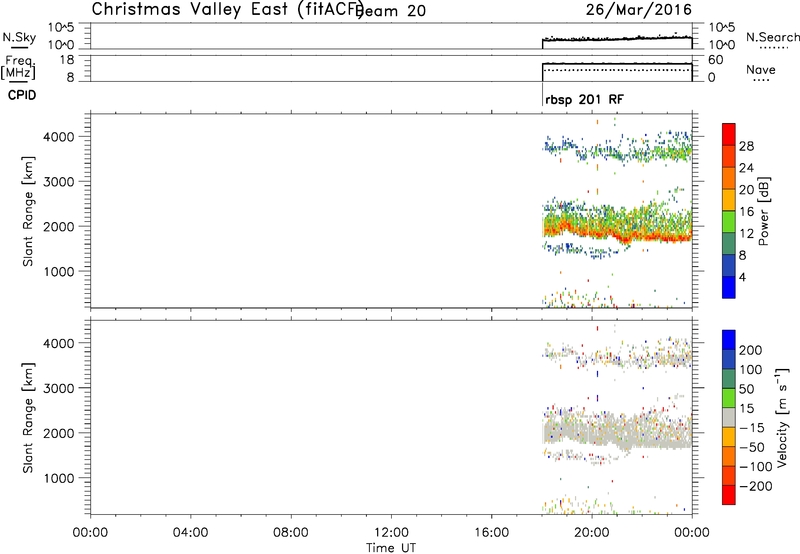This screenshot has width=800, height=554.
Task: Click 'Slant Range [km]' label of power panel
Action: 28,211
